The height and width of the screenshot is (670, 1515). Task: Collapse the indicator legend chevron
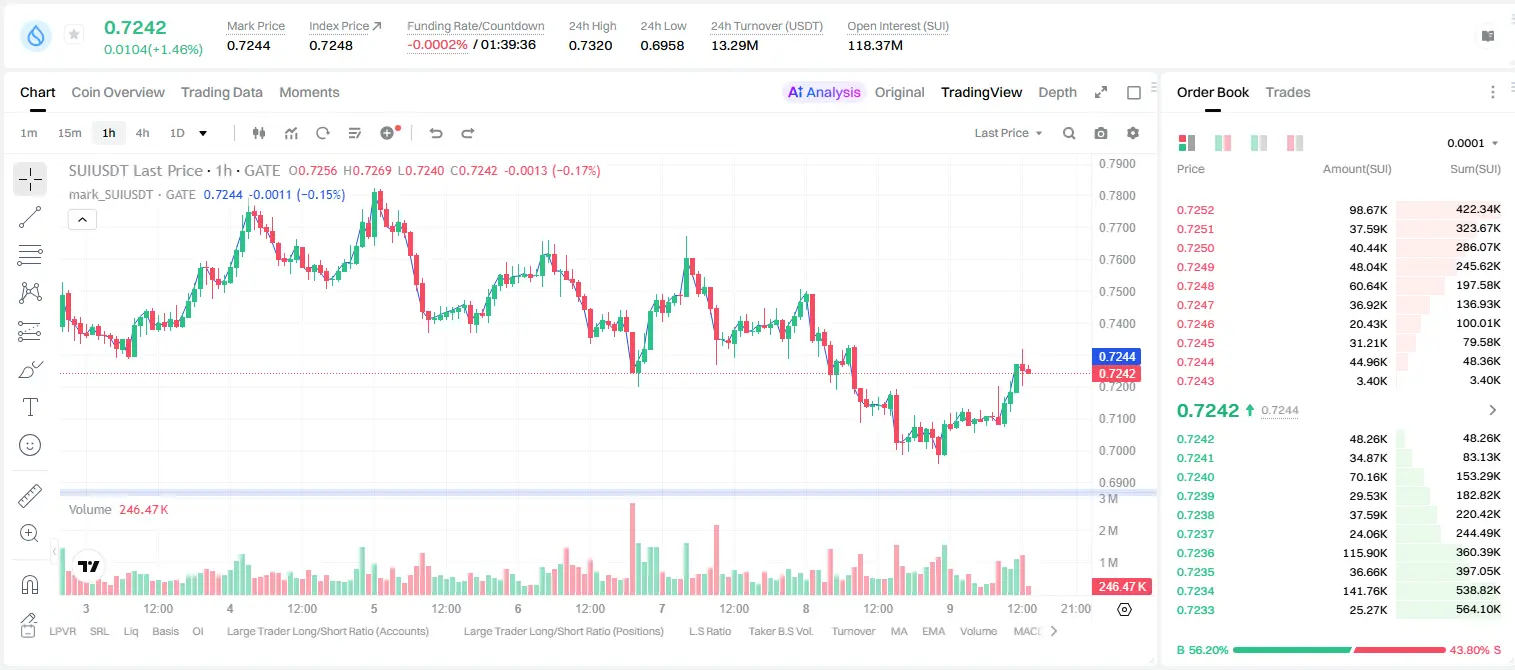82,220
